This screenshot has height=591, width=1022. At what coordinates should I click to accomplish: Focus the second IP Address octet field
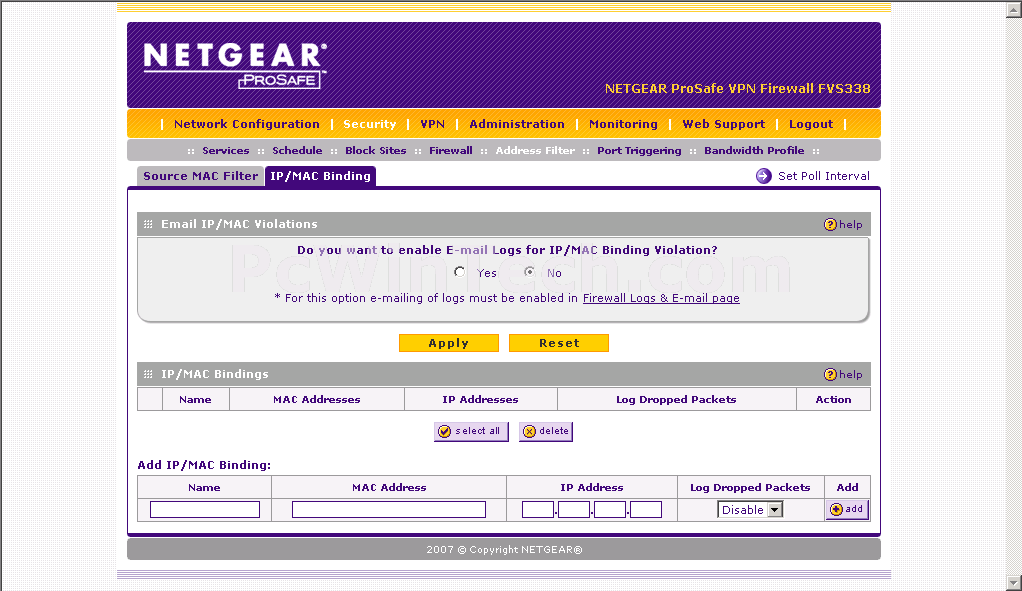[574, 510]
